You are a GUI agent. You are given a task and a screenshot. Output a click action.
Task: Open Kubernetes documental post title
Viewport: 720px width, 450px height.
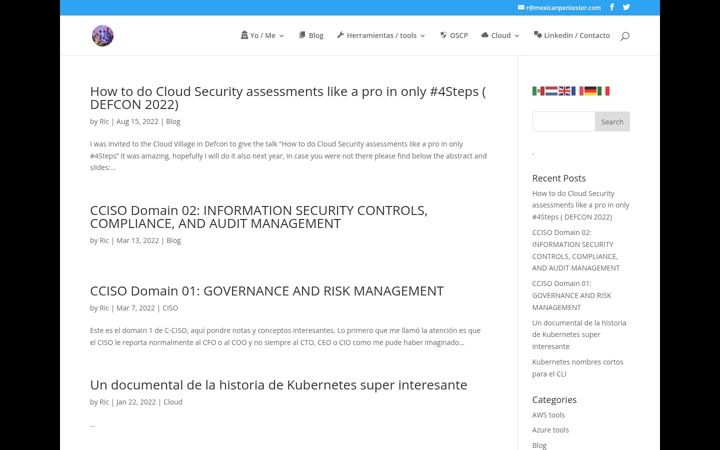[x=278, y=384]
